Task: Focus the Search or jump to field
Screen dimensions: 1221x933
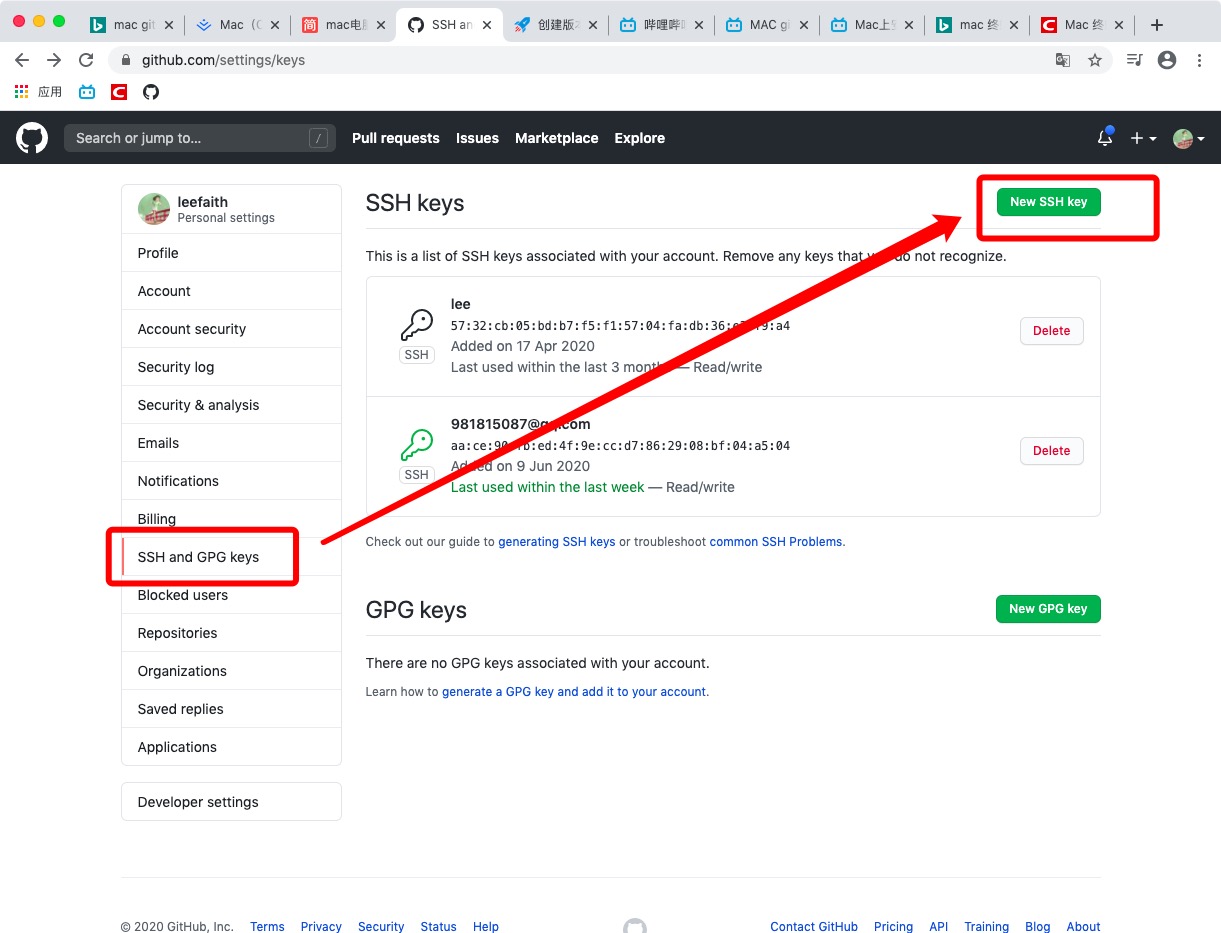Action: (200, 138)
